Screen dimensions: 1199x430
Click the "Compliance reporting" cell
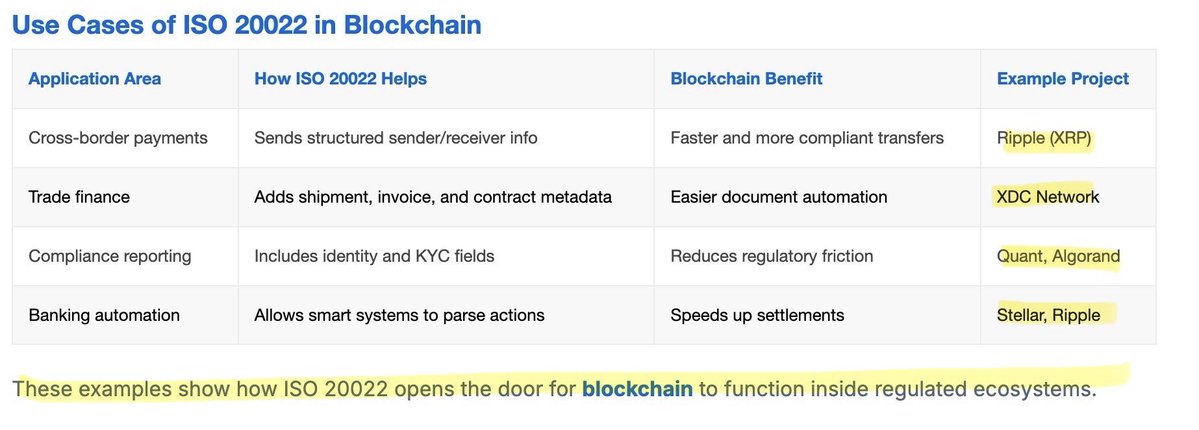[112, 256]
